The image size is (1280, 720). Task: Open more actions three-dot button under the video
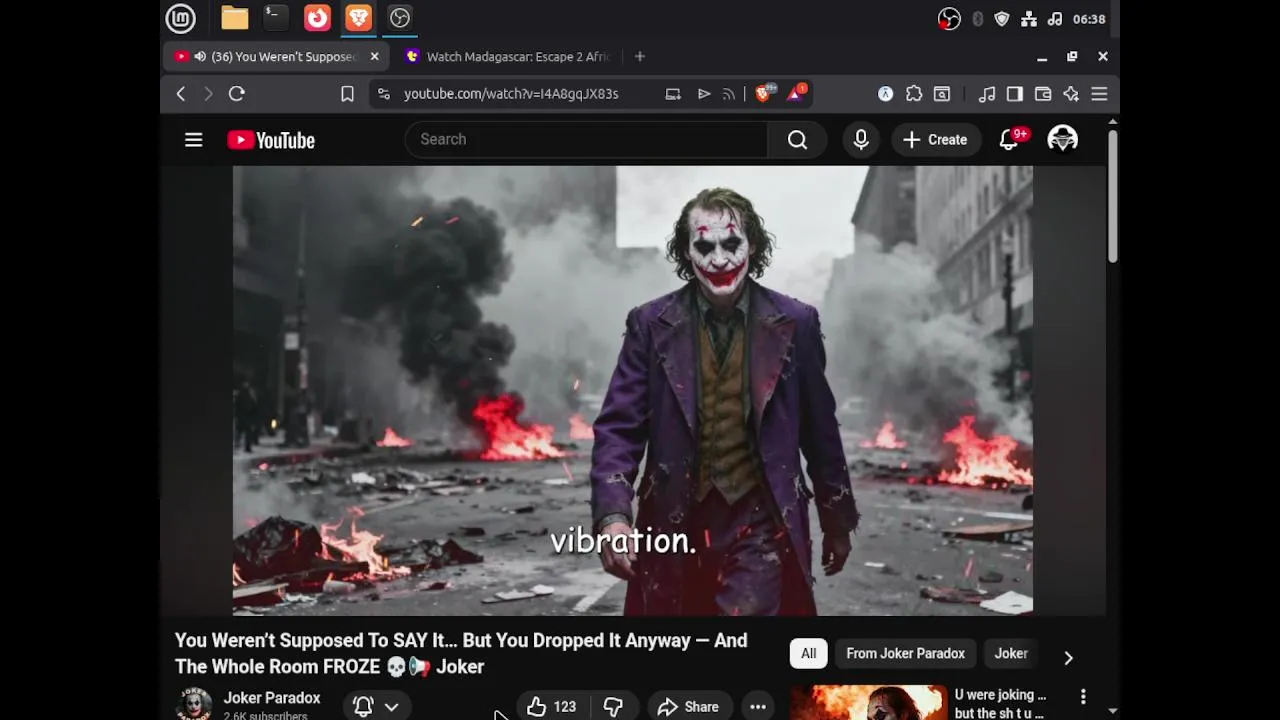click(x=758, y=706)
